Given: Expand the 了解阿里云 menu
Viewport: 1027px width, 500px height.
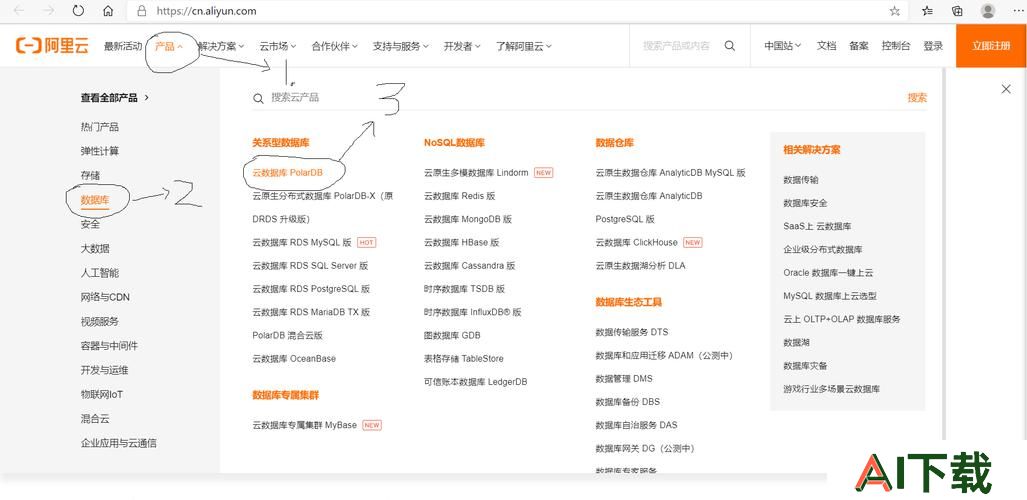Looking at the screenshot, I should [x=523, y=46].
